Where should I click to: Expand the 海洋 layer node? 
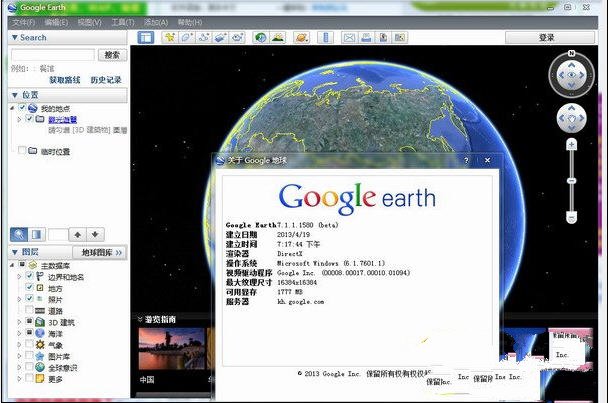coord(19,333)
